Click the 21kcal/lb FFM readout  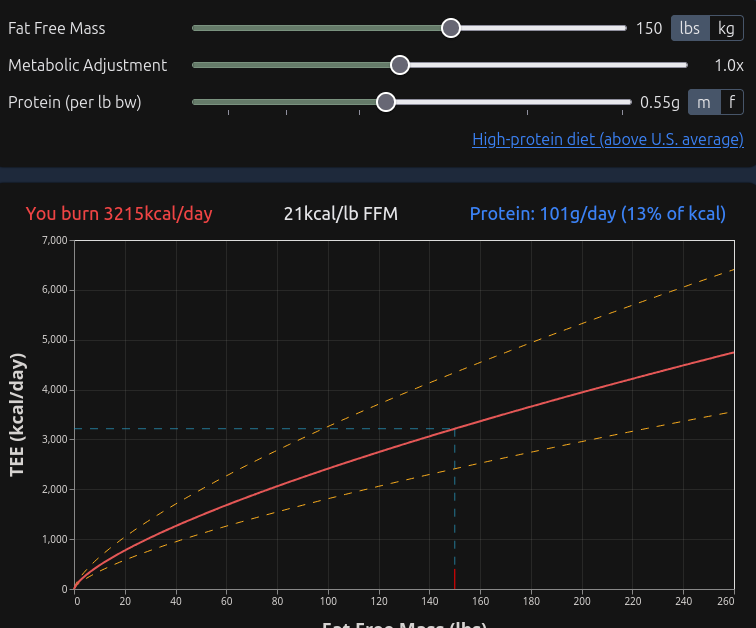click(x=341, y=214)
